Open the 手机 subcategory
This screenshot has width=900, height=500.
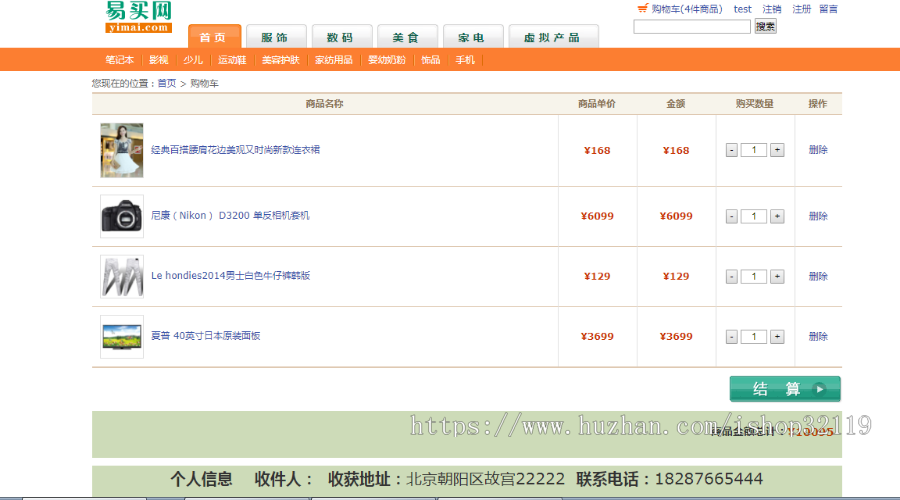465,60
